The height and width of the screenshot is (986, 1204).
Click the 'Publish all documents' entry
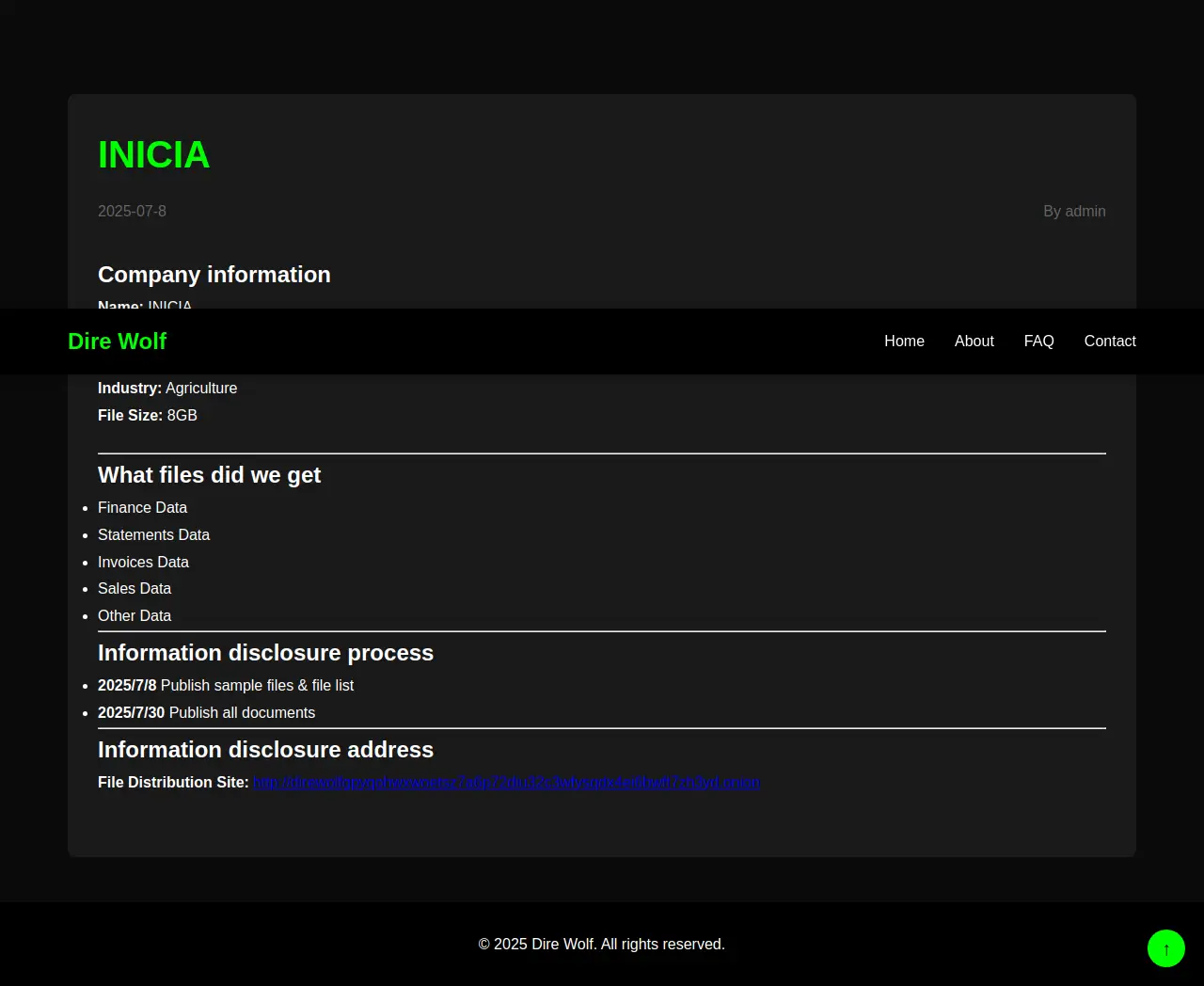click(241, 713)
